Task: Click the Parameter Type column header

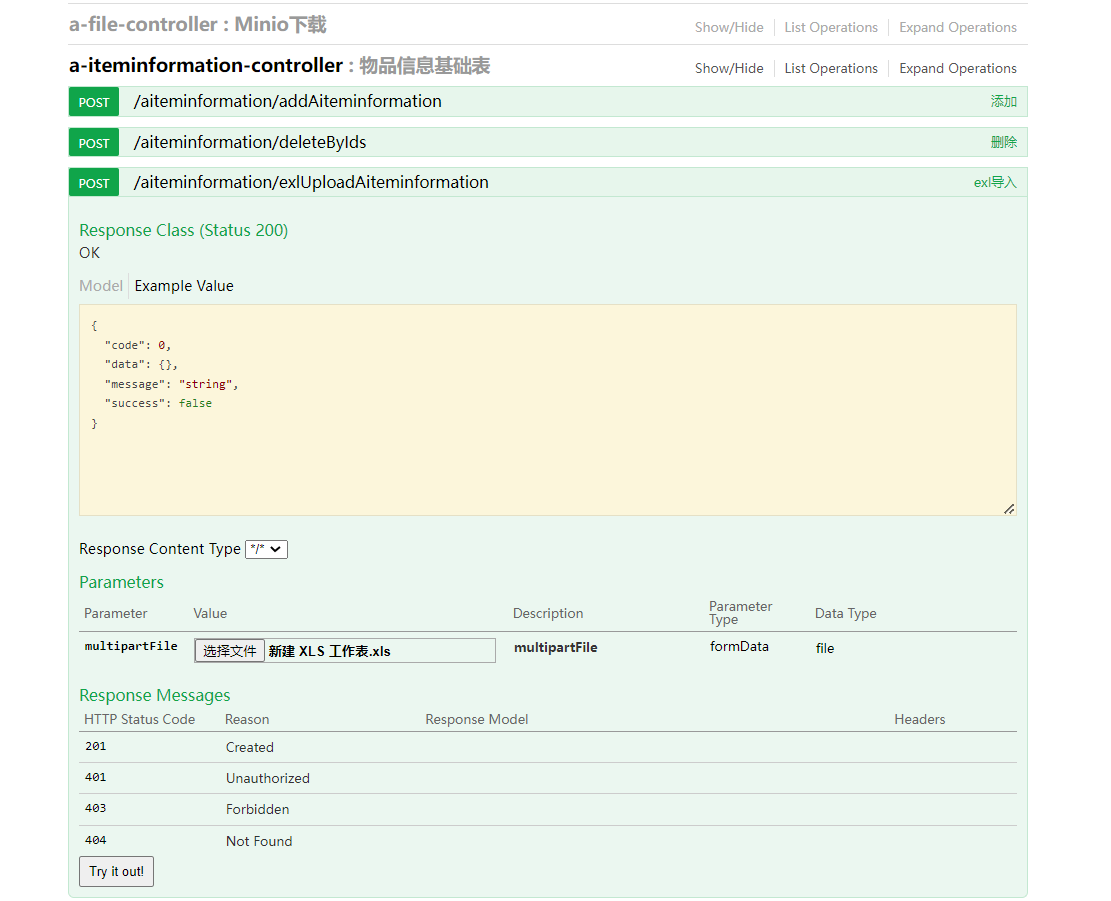Action: tap(740, 613)
